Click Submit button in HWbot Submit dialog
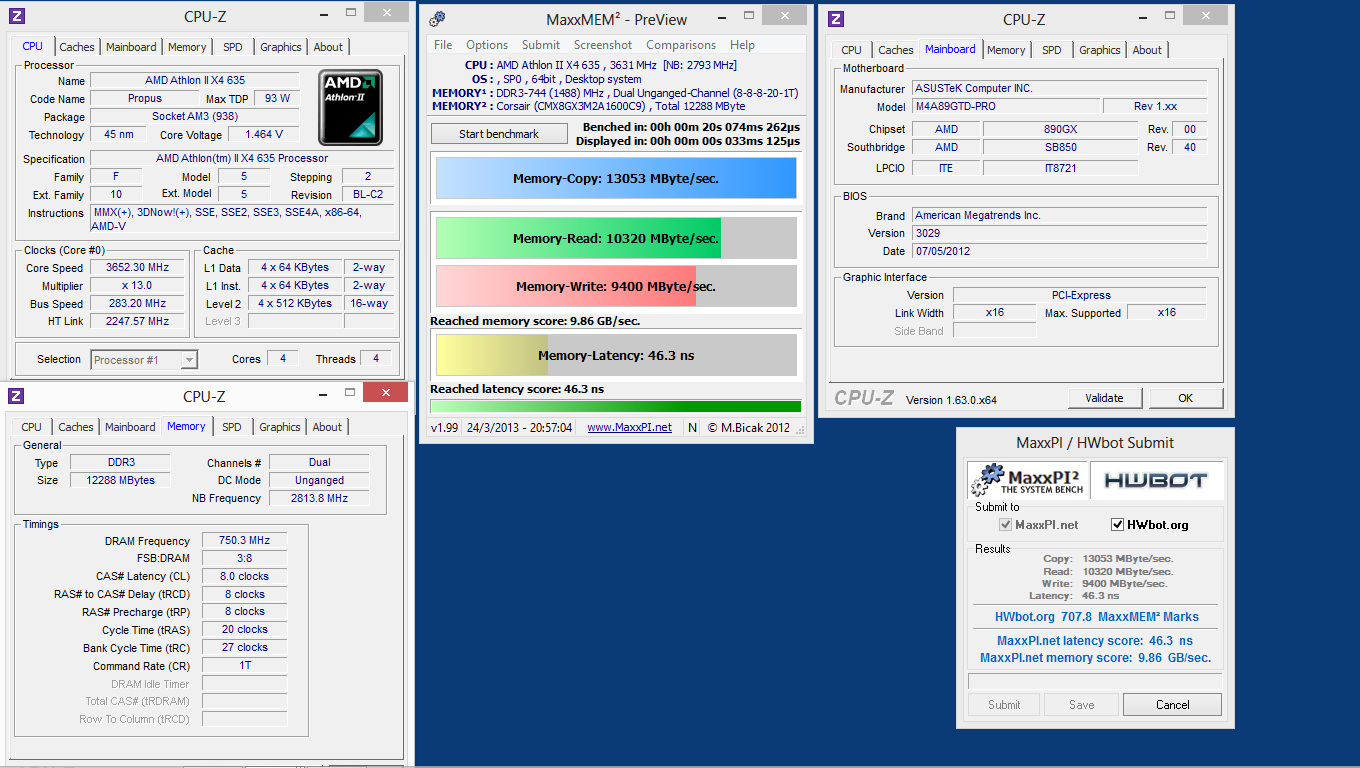This screenshot has height=768, width=1360. click(x=1004, y=705)
